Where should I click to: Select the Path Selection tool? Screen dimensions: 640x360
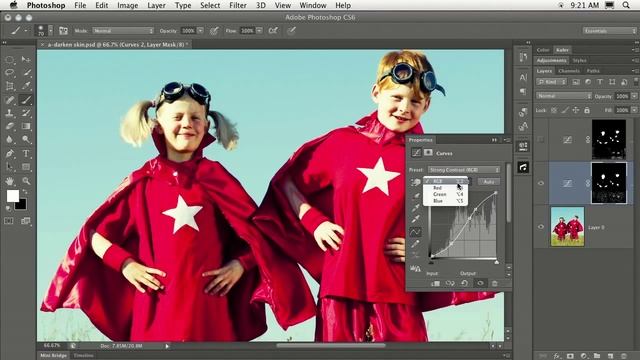coord(10,167)
